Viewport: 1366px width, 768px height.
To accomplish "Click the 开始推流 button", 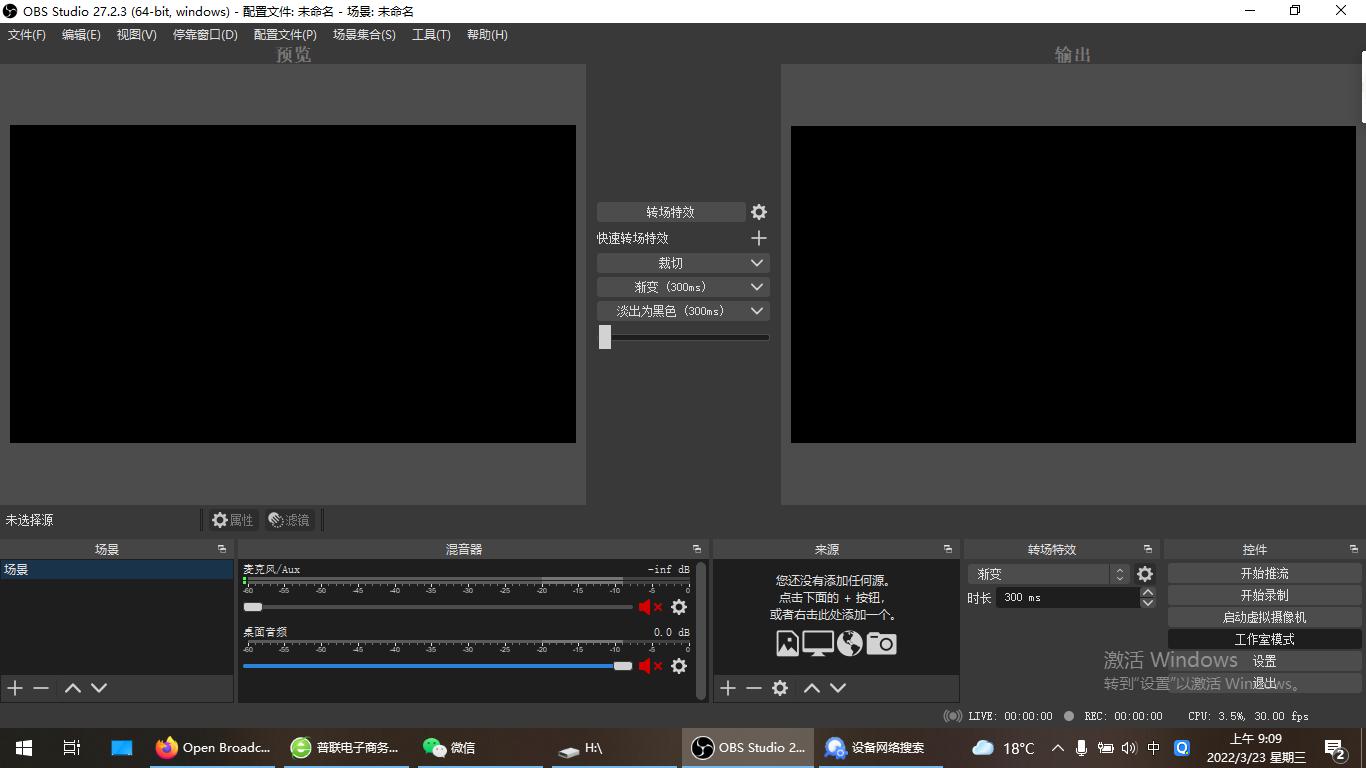I will coord(1264,573).
